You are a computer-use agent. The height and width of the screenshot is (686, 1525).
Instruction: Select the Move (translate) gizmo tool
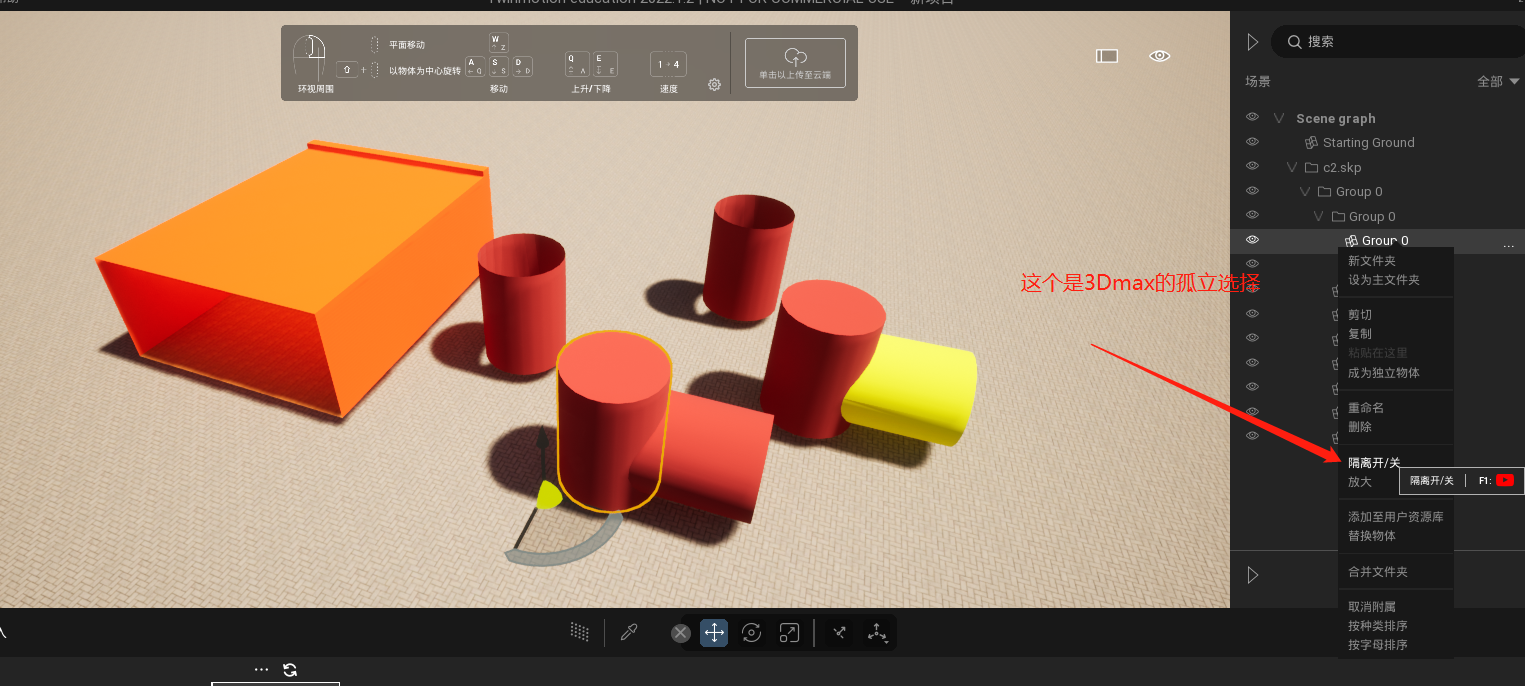coord(714,632)
